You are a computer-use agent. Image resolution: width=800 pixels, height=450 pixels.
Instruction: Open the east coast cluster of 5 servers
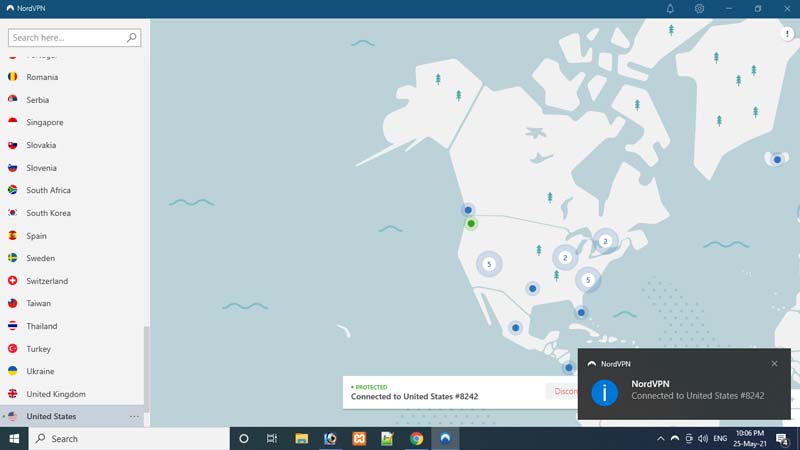[588, 280]
